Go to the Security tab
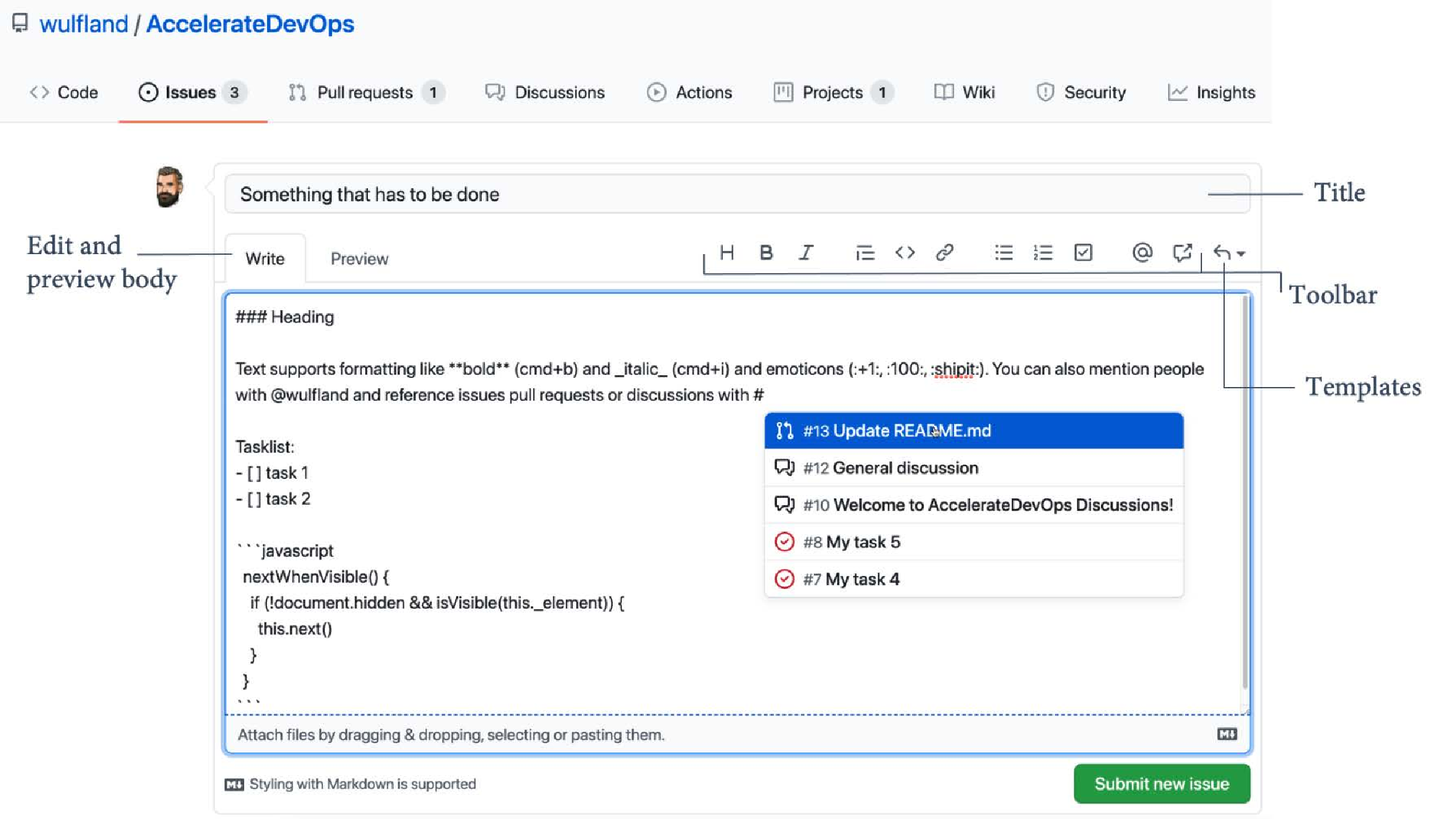The height and width of the screenshot is (819, 1456). 1081,93
